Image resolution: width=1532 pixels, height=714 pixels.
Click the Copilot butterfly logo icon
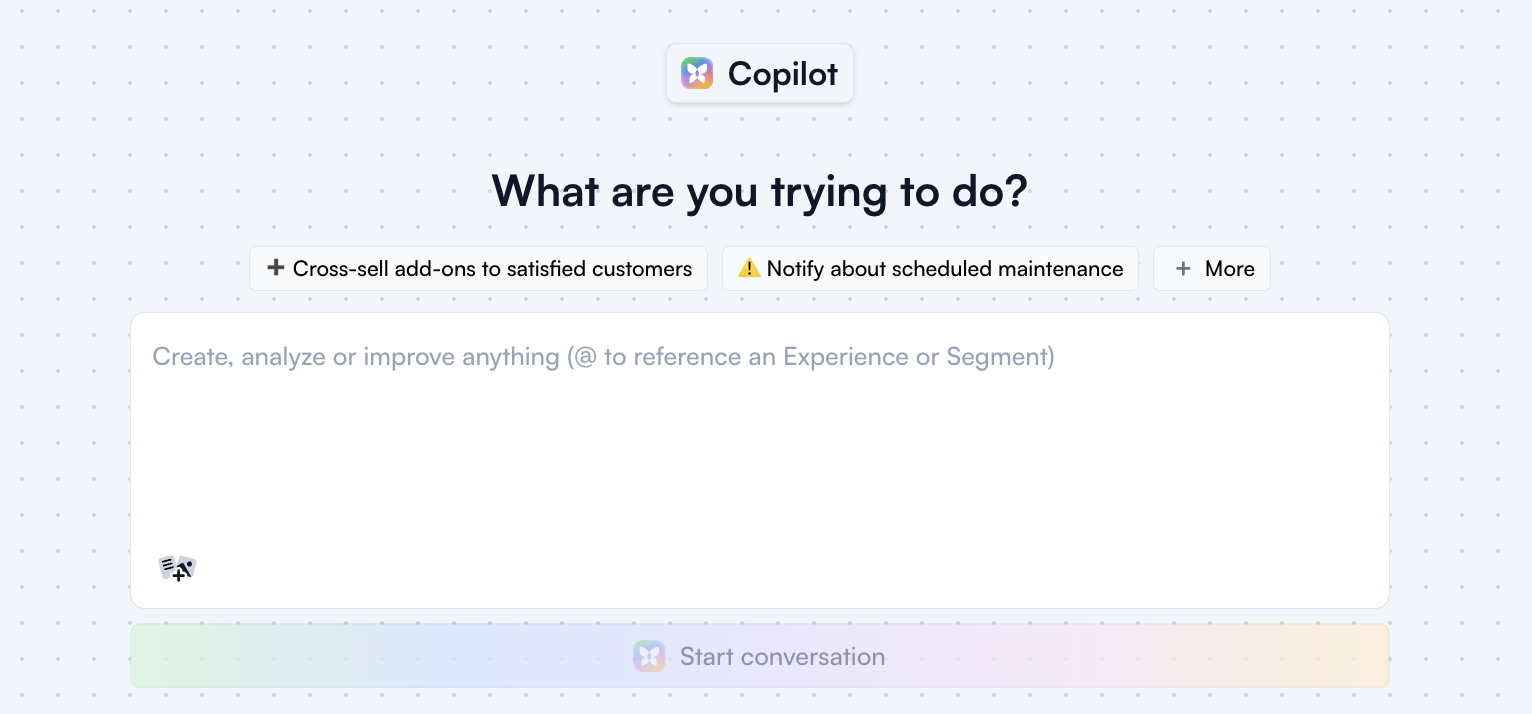(697, 73)
